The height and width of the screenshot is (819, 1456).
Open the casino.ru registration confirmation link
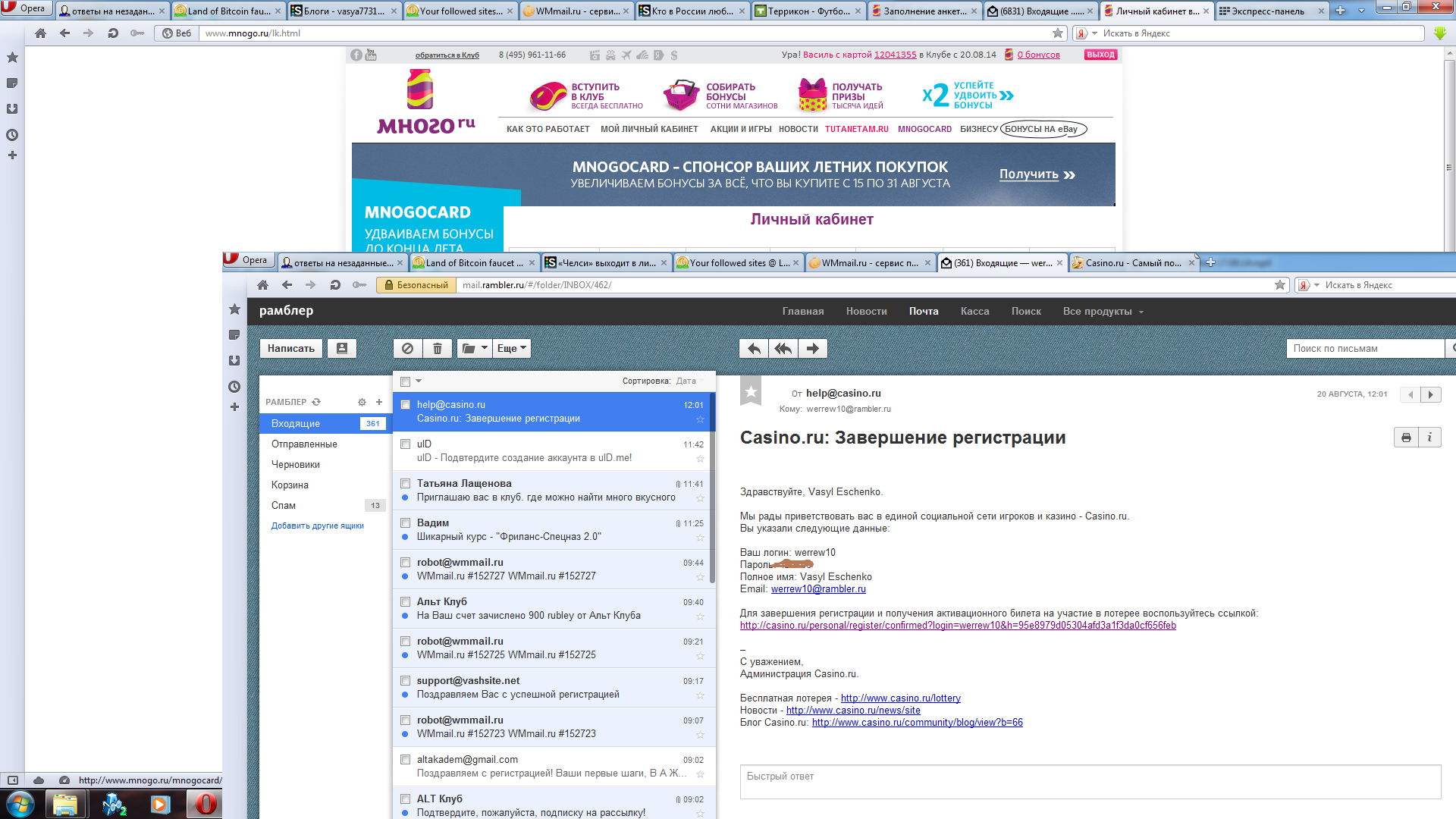pos(958,626)
